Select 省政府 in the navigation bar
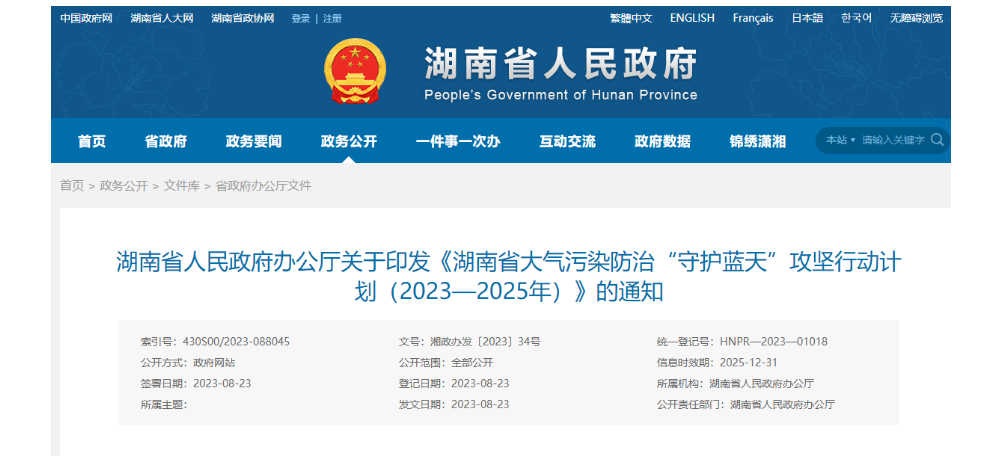986x467 pixels. pyautogui.click(x=166, y=141)
